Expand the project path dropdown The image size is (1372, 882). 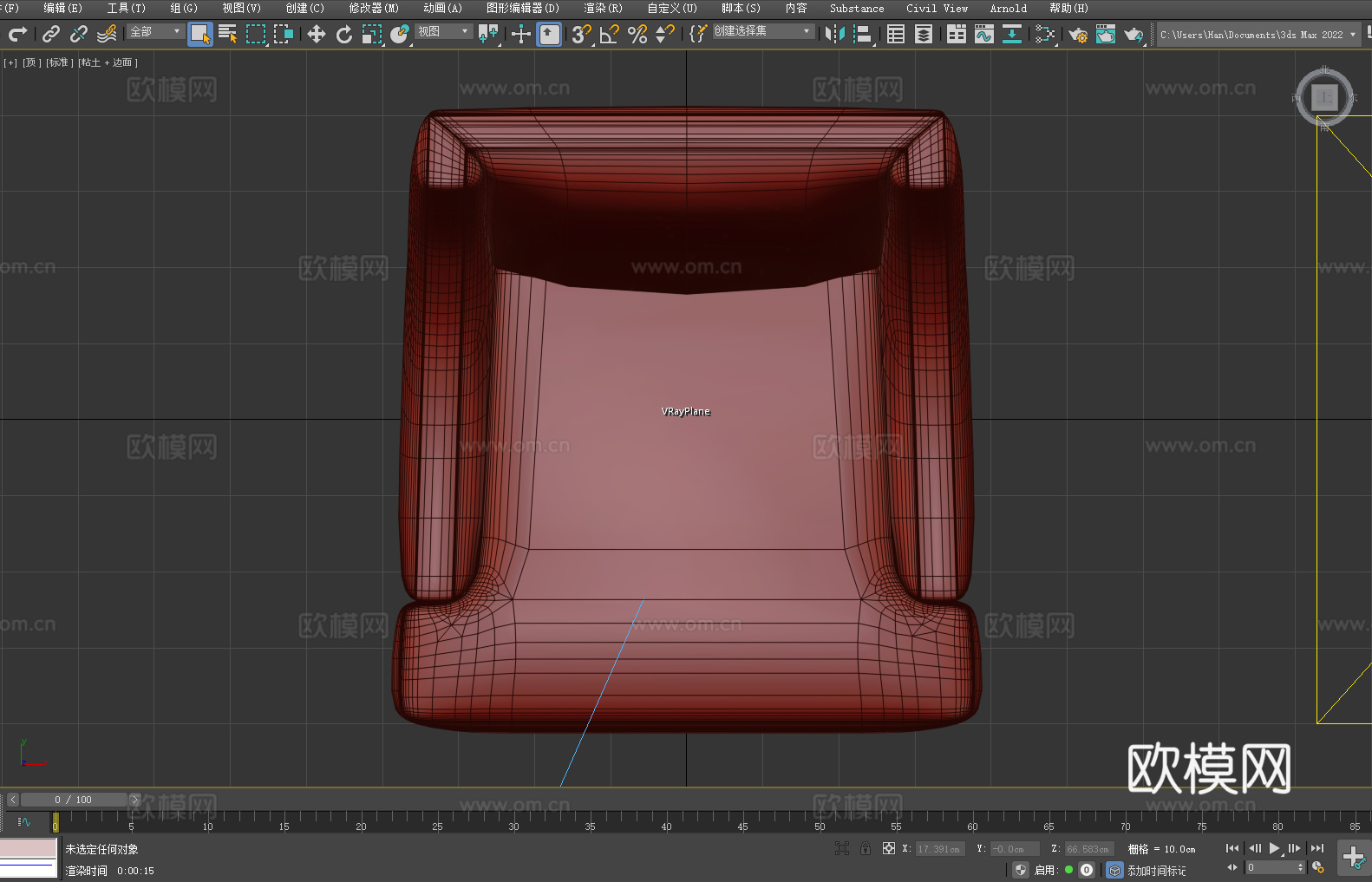pyautogui.click(x=1353, y=35)
